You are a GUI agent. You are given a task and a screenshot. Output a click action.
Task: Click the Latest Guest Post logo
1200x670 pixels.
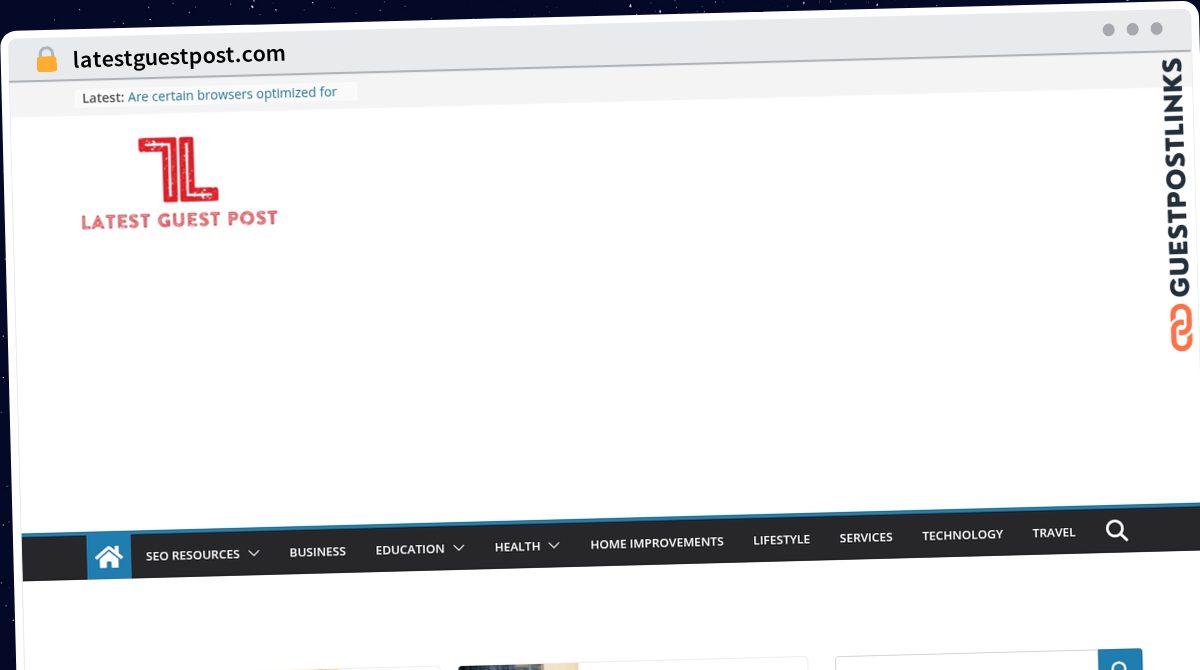(x=179, y=184)
